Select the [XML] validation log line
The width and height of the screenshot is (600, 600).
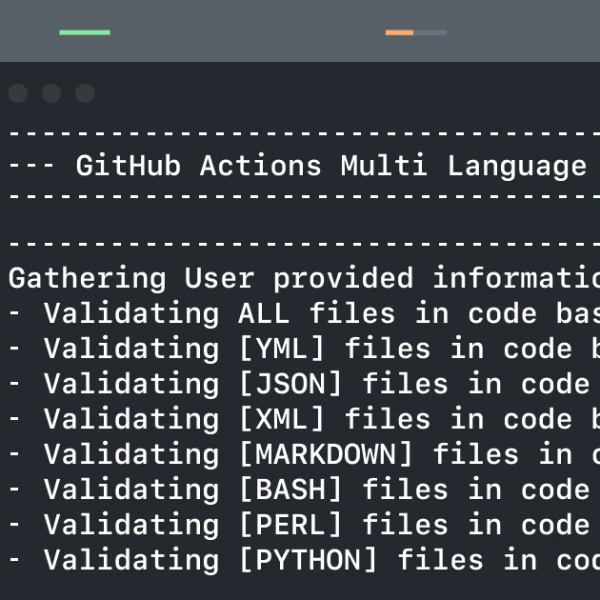point(300,419)
